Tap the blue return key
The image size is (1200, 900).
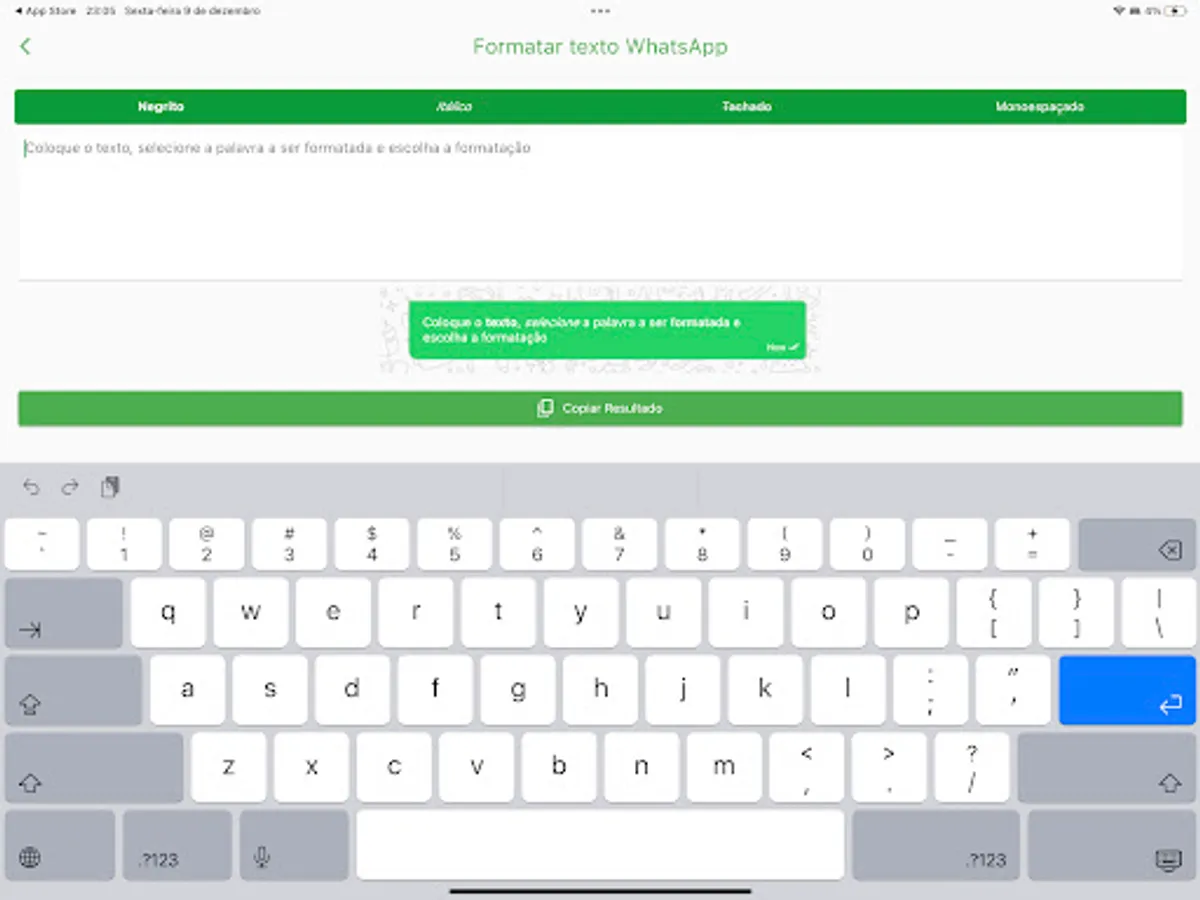click(x=1128, y=690)
